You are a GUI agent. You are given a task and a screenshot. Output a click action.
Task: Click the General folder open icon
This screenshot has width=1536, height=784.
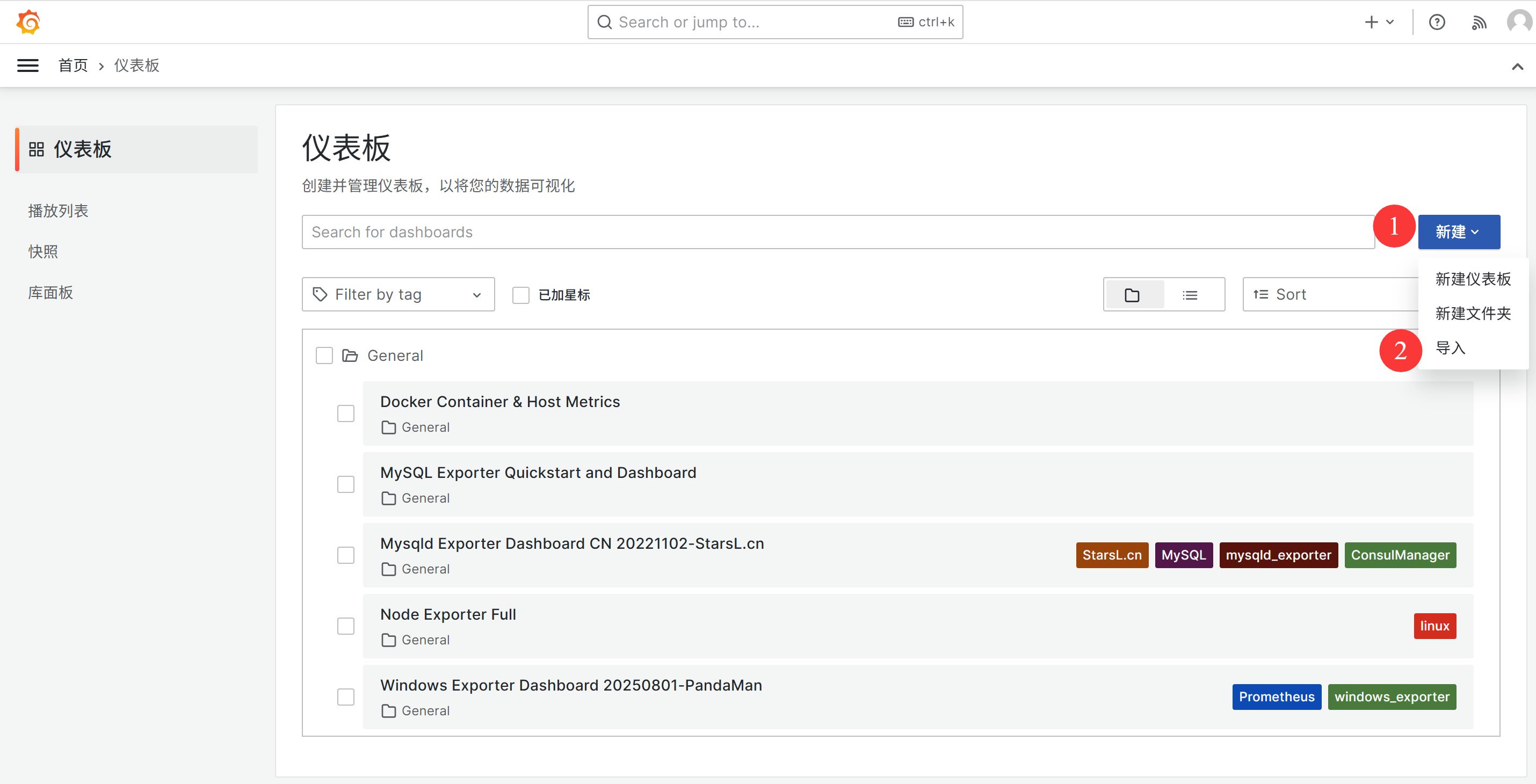click(x=350, y=355)
